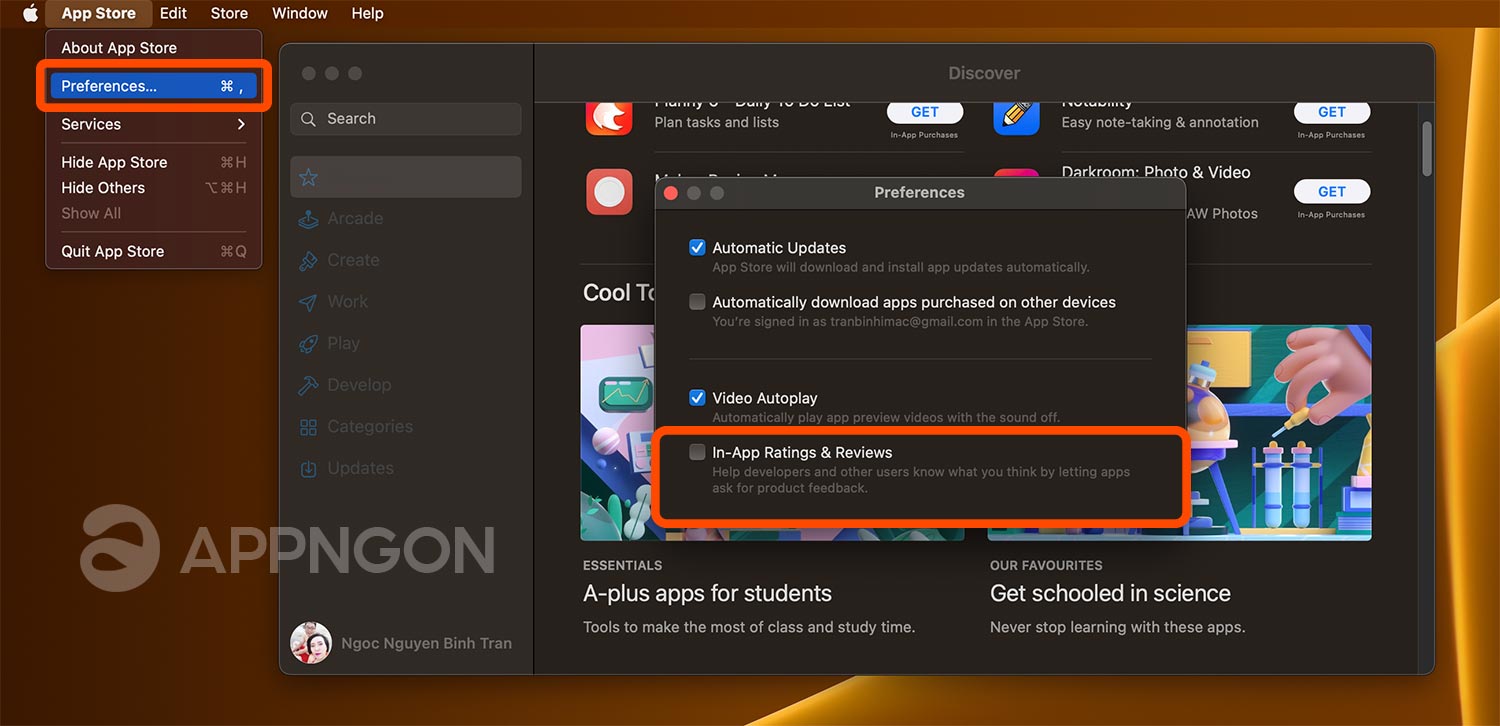The height and width of the screenshot is (726, 1500).
Task: Open the Store menu
Action: pyautogui.click(x=229, y=13)
